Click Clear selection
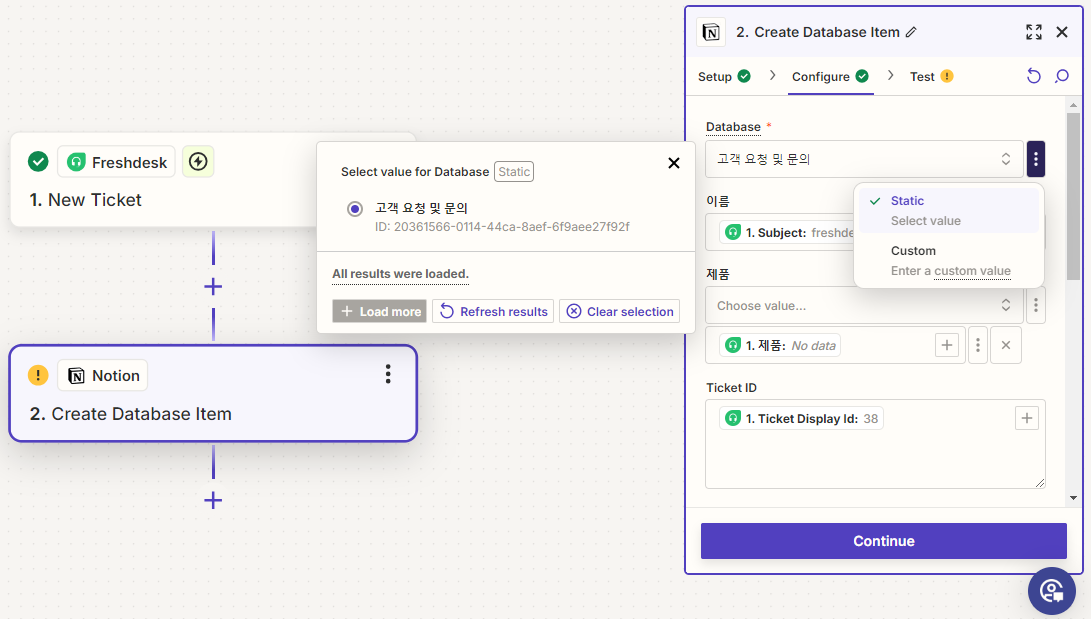 point(619,312)
